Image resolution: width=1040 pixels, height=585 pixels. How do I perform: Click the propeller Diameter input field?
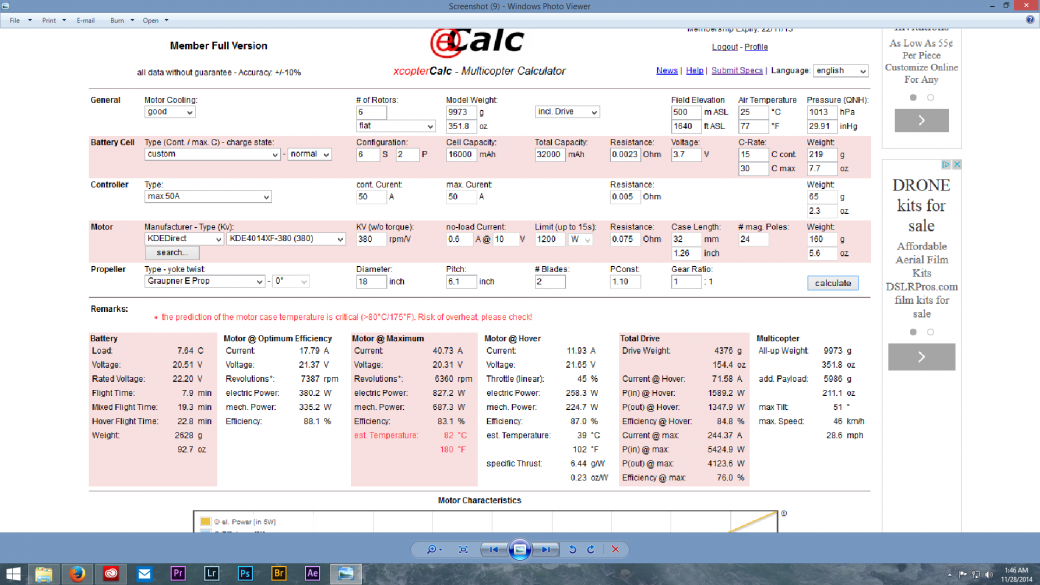coord(371,281)
